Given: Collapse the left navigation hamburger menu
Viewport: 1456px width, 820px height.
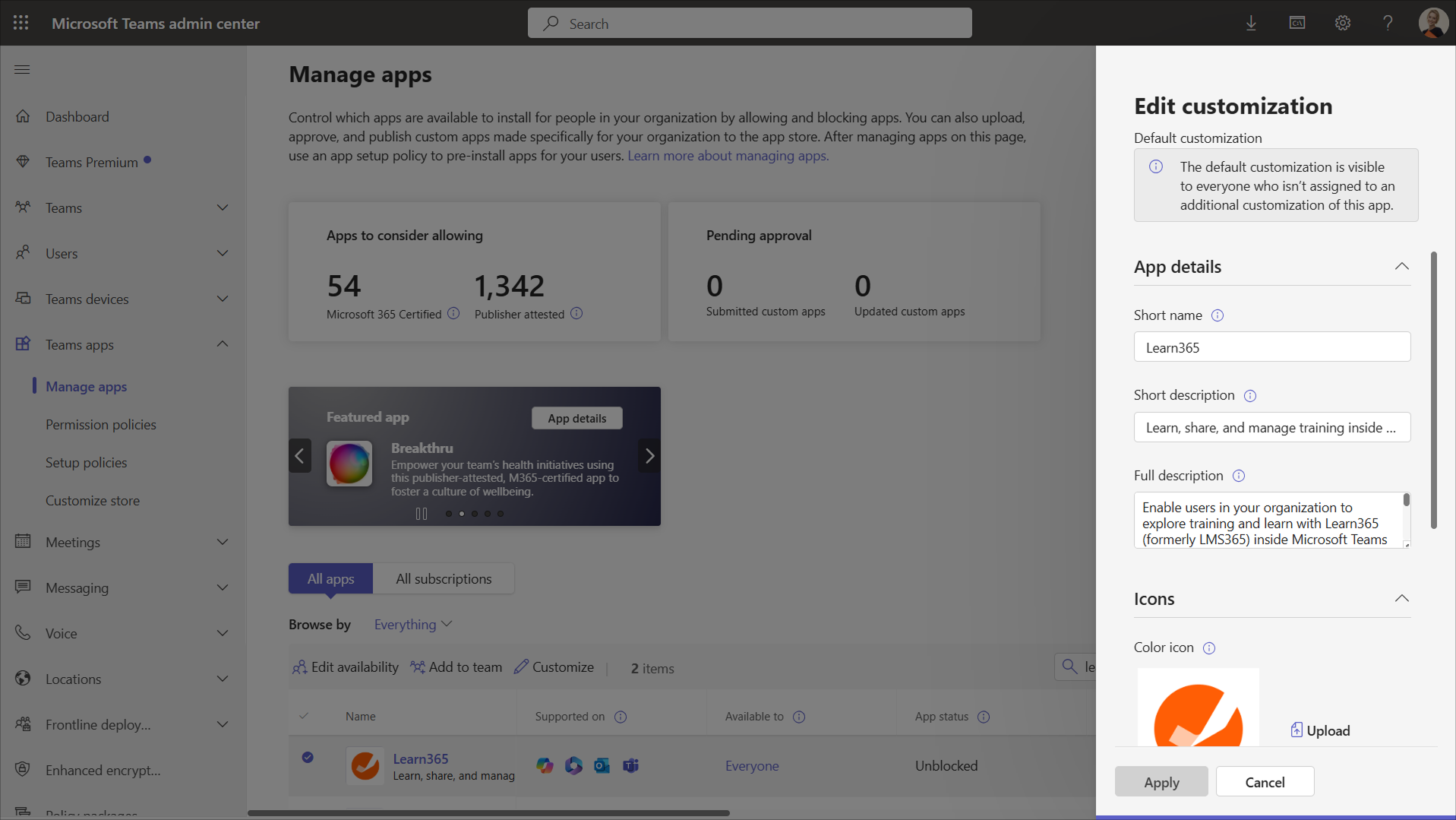Looking at the screenshot, I should [x=22, y=69].
